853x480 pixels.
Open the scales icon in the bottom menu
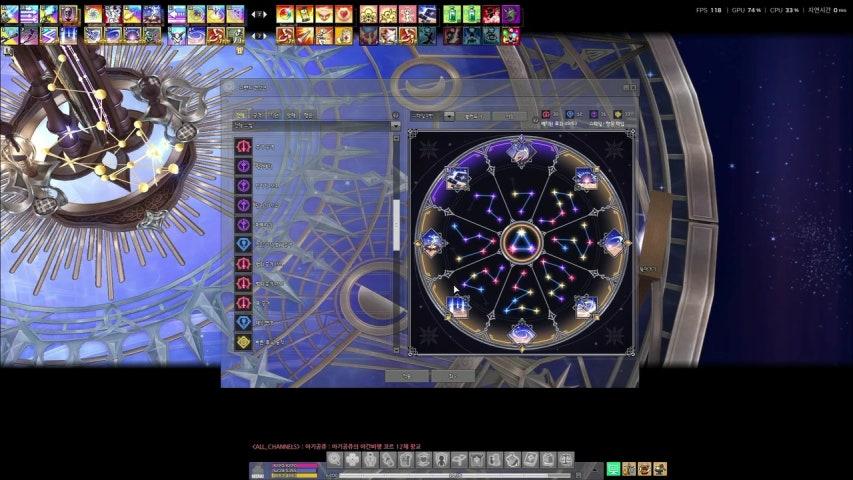pyautogui.click(x=565, y=460)
